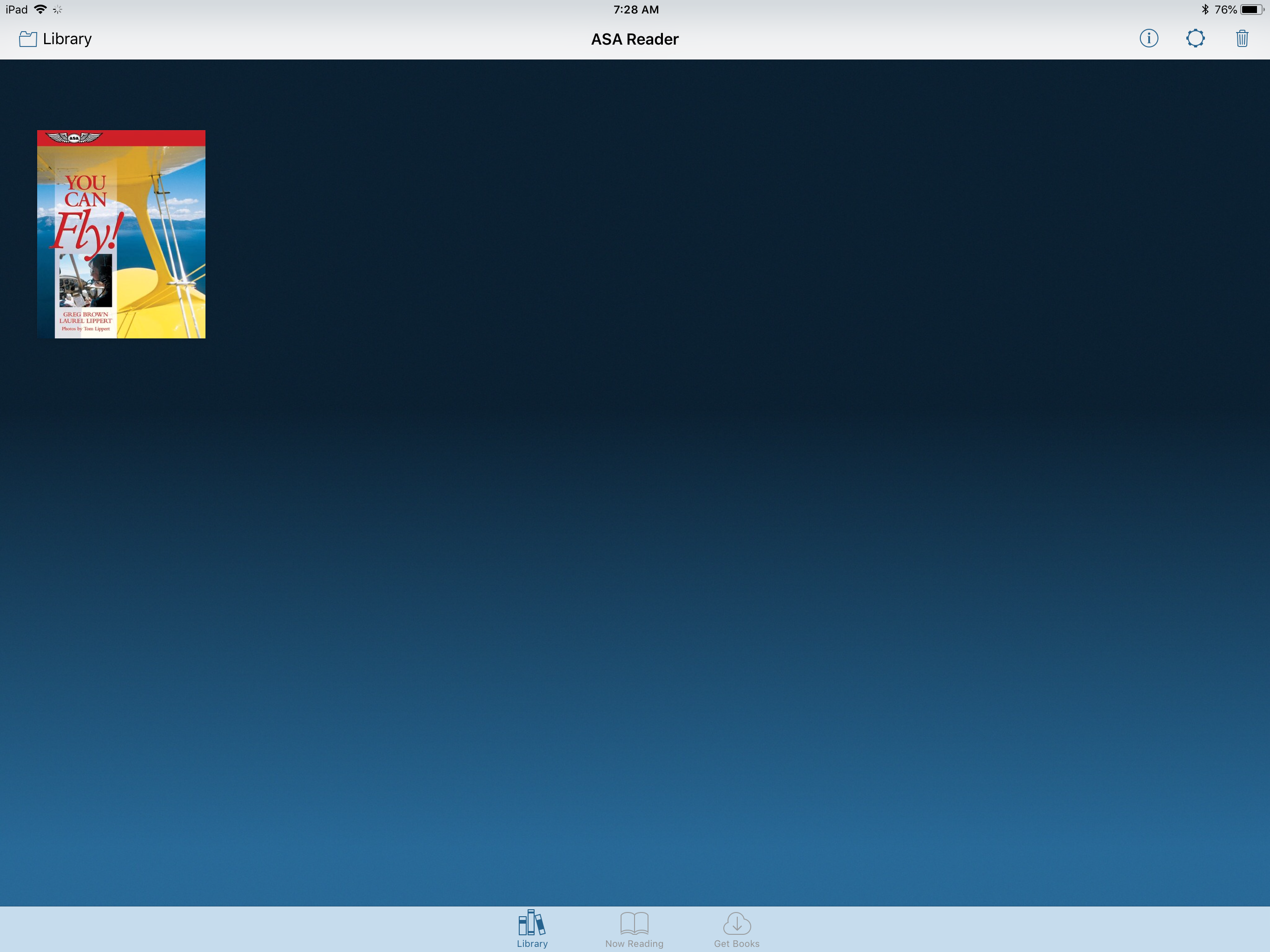Tap the cloud download Get Books icon
The height and width of the screenshot is (952, 1270).
click(737, 923)
